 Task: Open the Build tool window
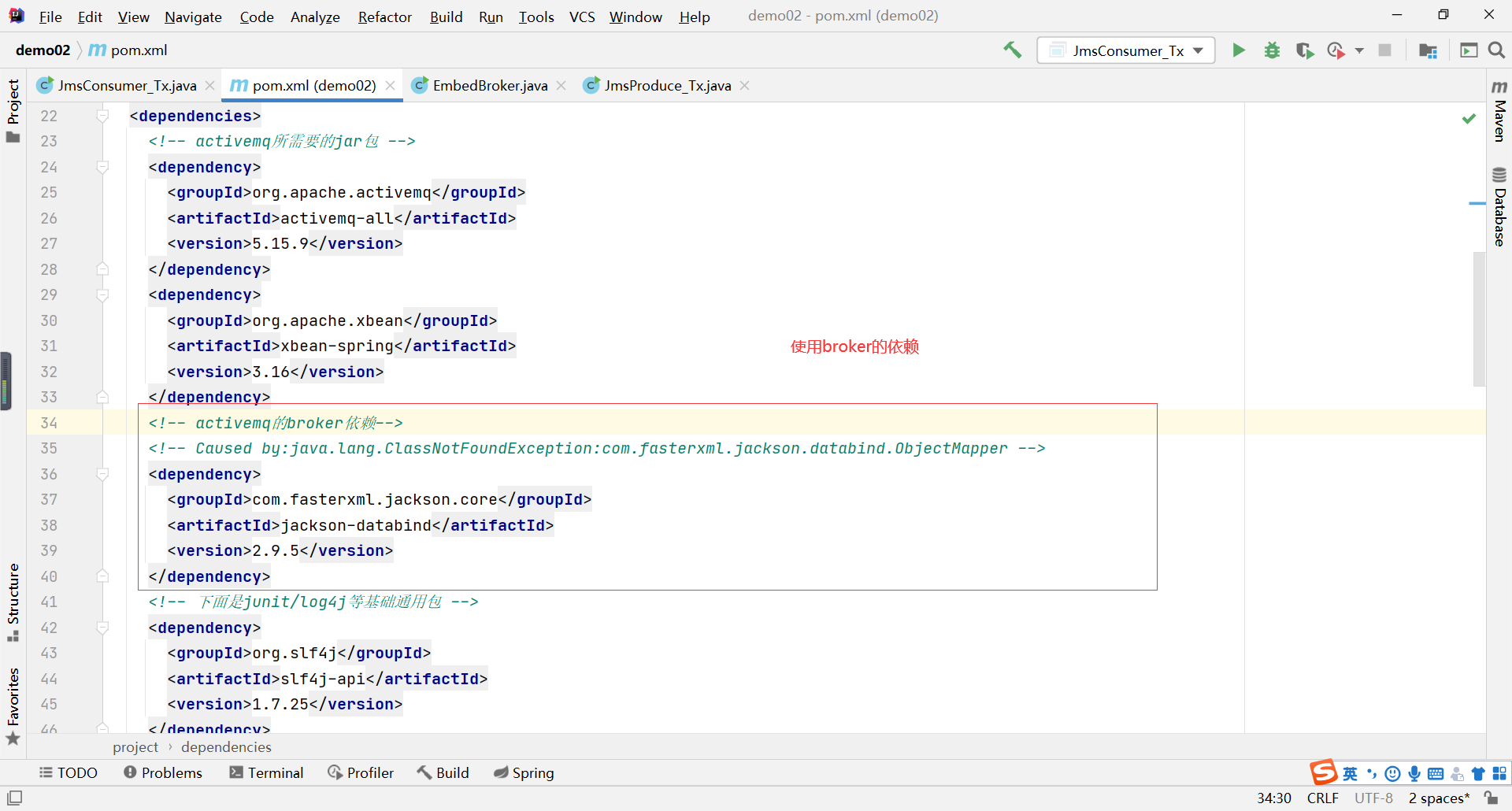[x=443, y=772]
